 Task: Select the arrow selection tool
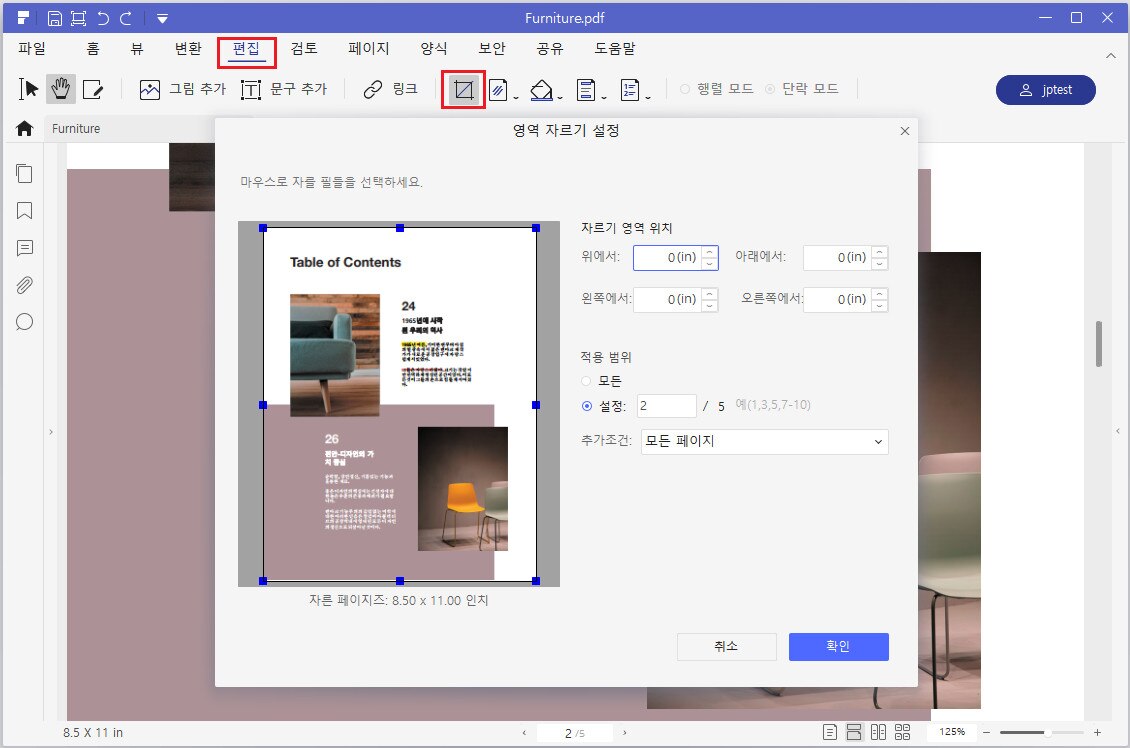click(x=28, y=89)
